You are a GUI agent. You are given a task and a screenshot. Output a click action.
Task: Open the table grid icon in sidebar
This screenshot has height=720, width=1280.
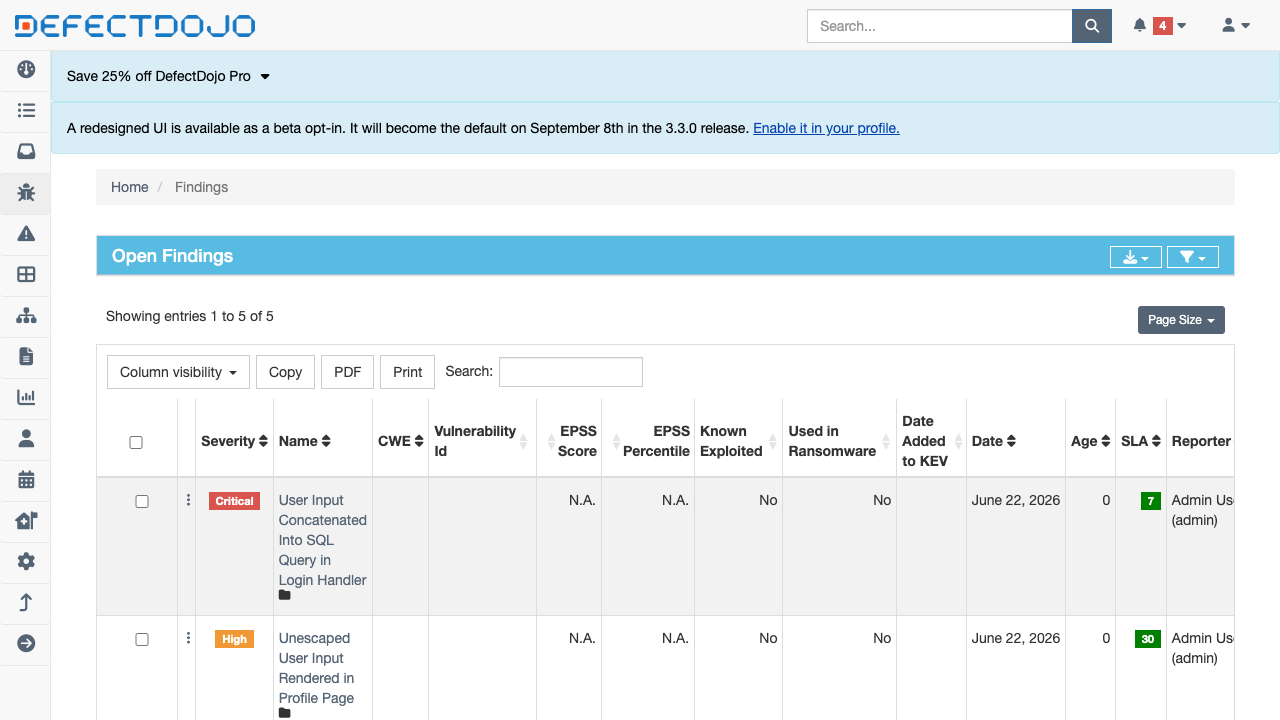tap(26, 274)
